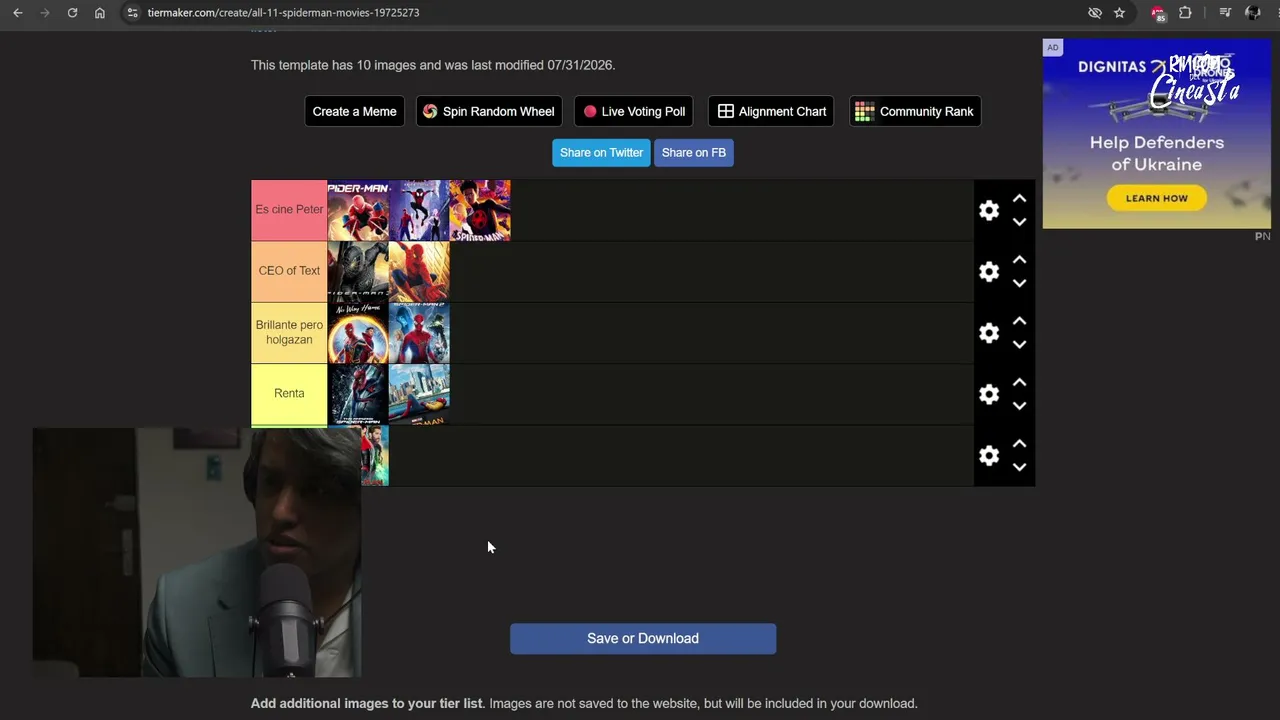Open the crossed-eye tracking protection icon

1095,13
